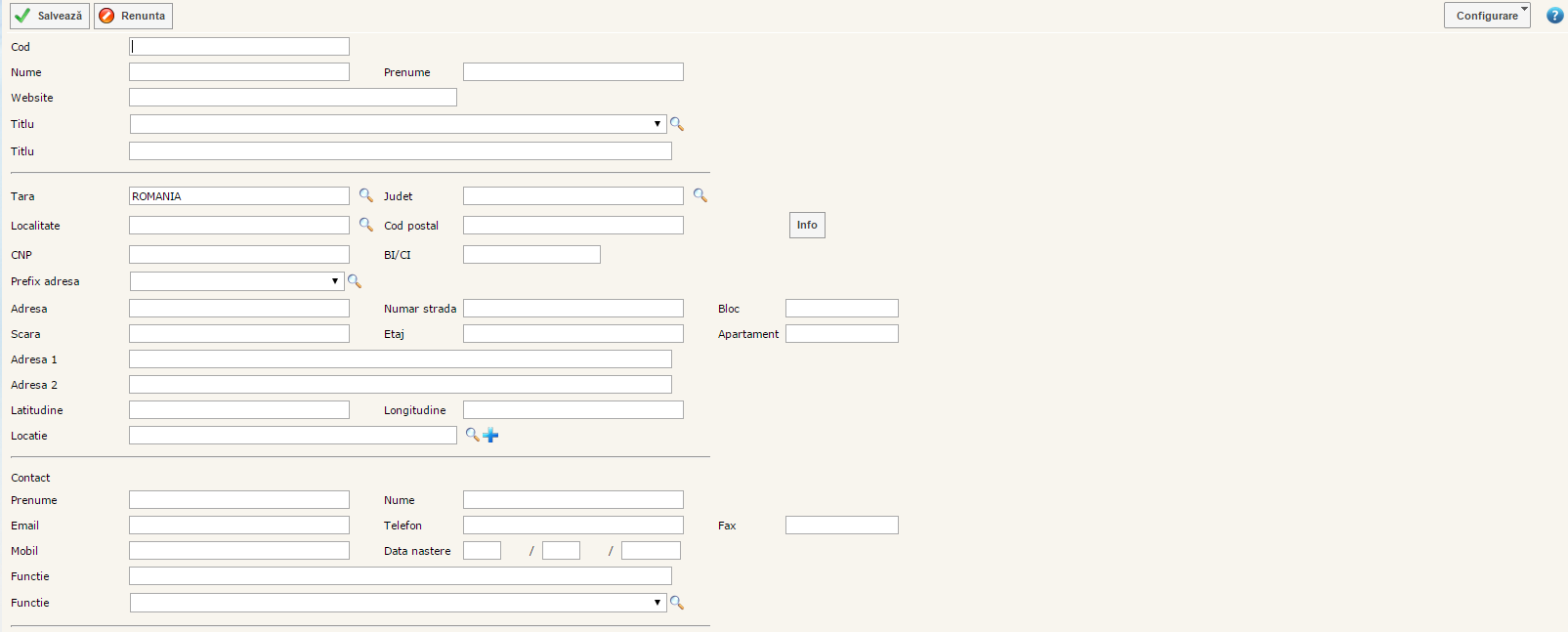Click into the Website text field
Screen dimensions: 1568x632
pos(293,98)
